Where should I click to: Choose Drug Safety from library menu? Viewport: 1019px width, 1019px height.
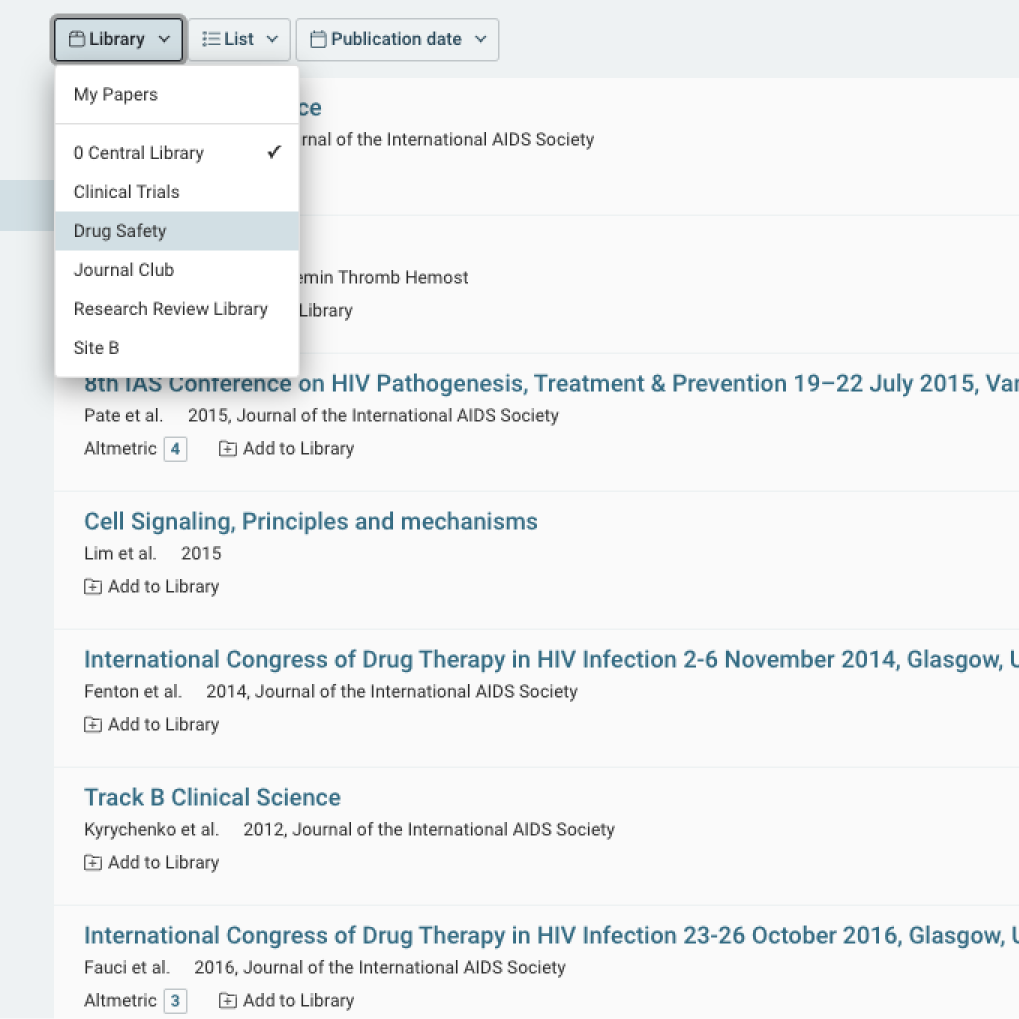(120, 231)
